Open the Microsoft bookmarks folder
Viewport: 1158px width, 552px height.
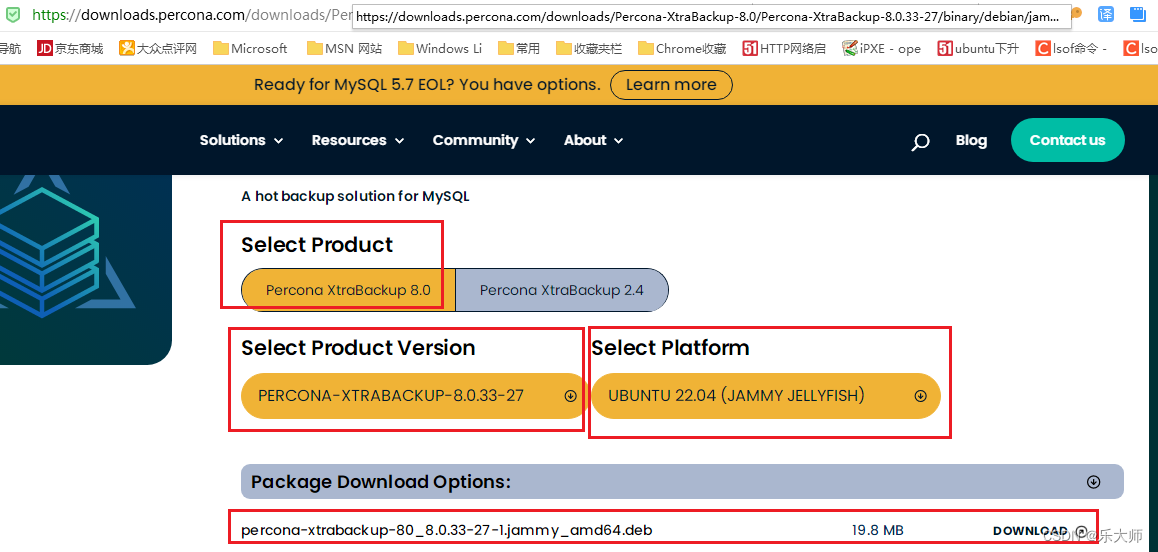coord(250,49)
